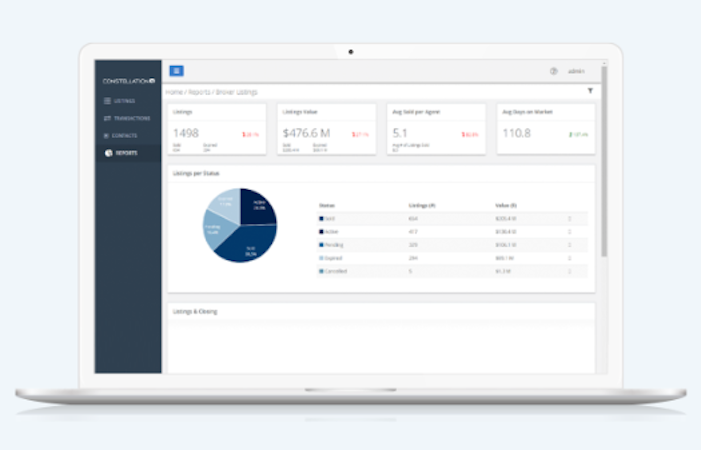
Task: Click red percent change on Listings Value card
Action: click(x=360, y=135)
